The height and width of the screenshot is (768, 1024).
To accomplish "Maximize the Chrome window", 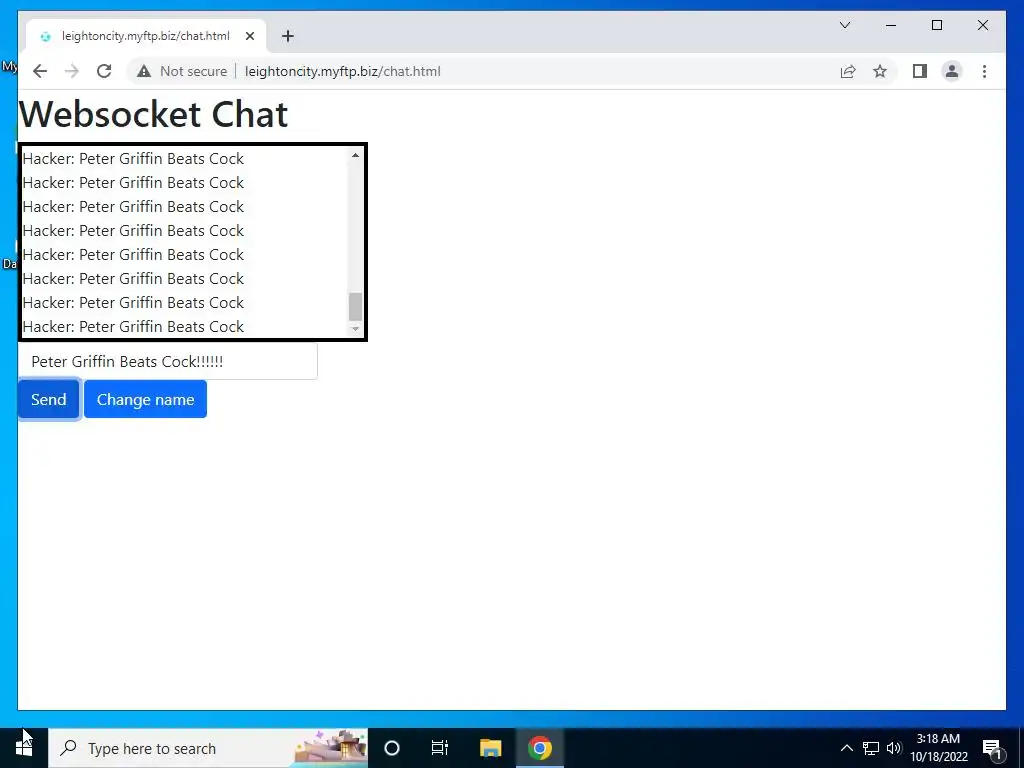I will [936, 25].
